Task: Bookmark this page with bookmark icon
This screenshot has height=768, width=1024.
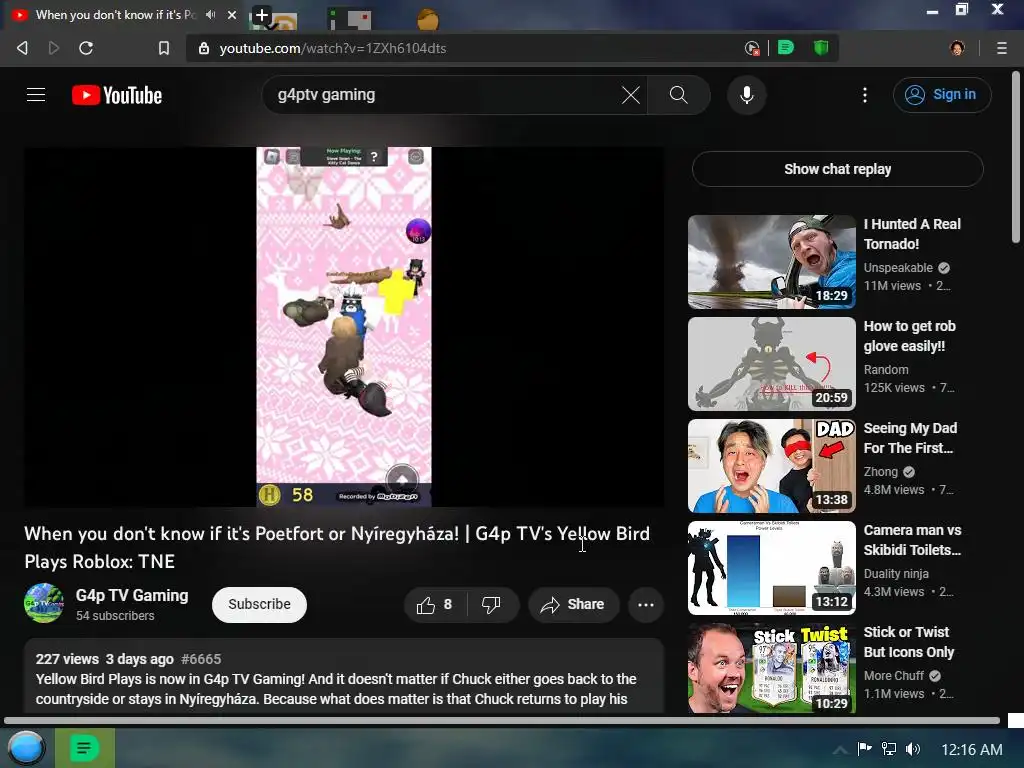Action: tap(164, 48)
